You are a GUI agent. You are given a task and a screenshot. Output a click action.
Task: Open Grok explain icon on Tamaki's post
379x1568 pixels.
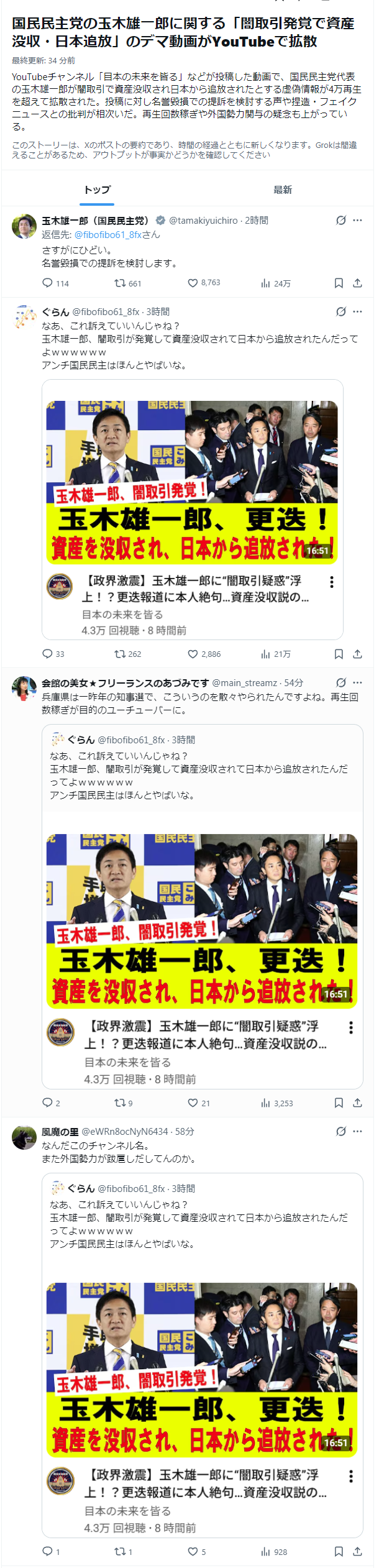tap(340, 220)
